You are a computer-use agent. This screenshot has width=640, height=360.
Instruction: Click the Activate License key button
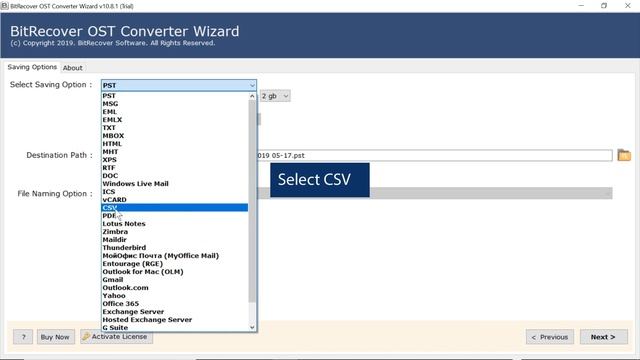point(116,337)
